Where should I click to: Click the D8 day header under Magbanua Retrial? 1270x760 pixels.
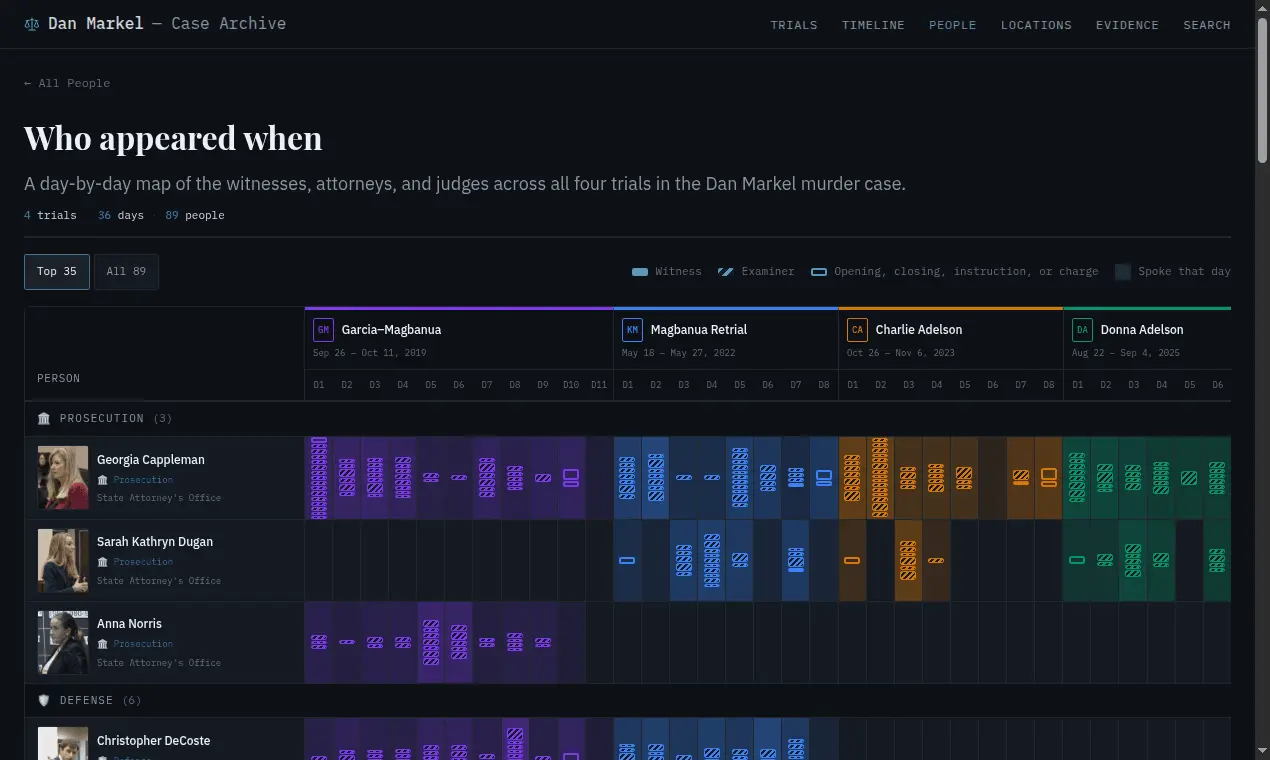click(824, 385)
